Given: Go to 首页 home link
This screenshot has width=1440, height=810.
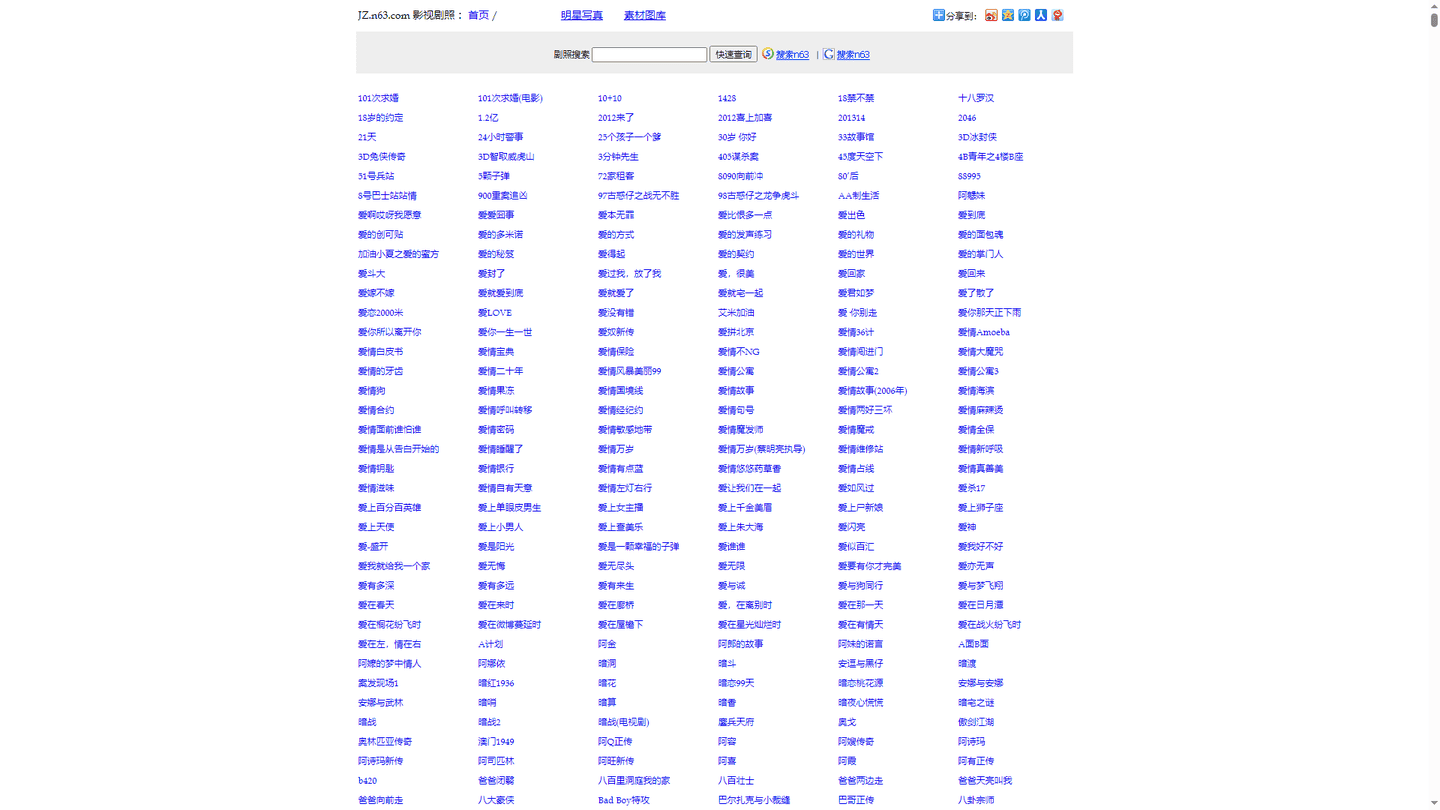Looking at the screenshot, I should pyautogui.click(x=478, y=15).
